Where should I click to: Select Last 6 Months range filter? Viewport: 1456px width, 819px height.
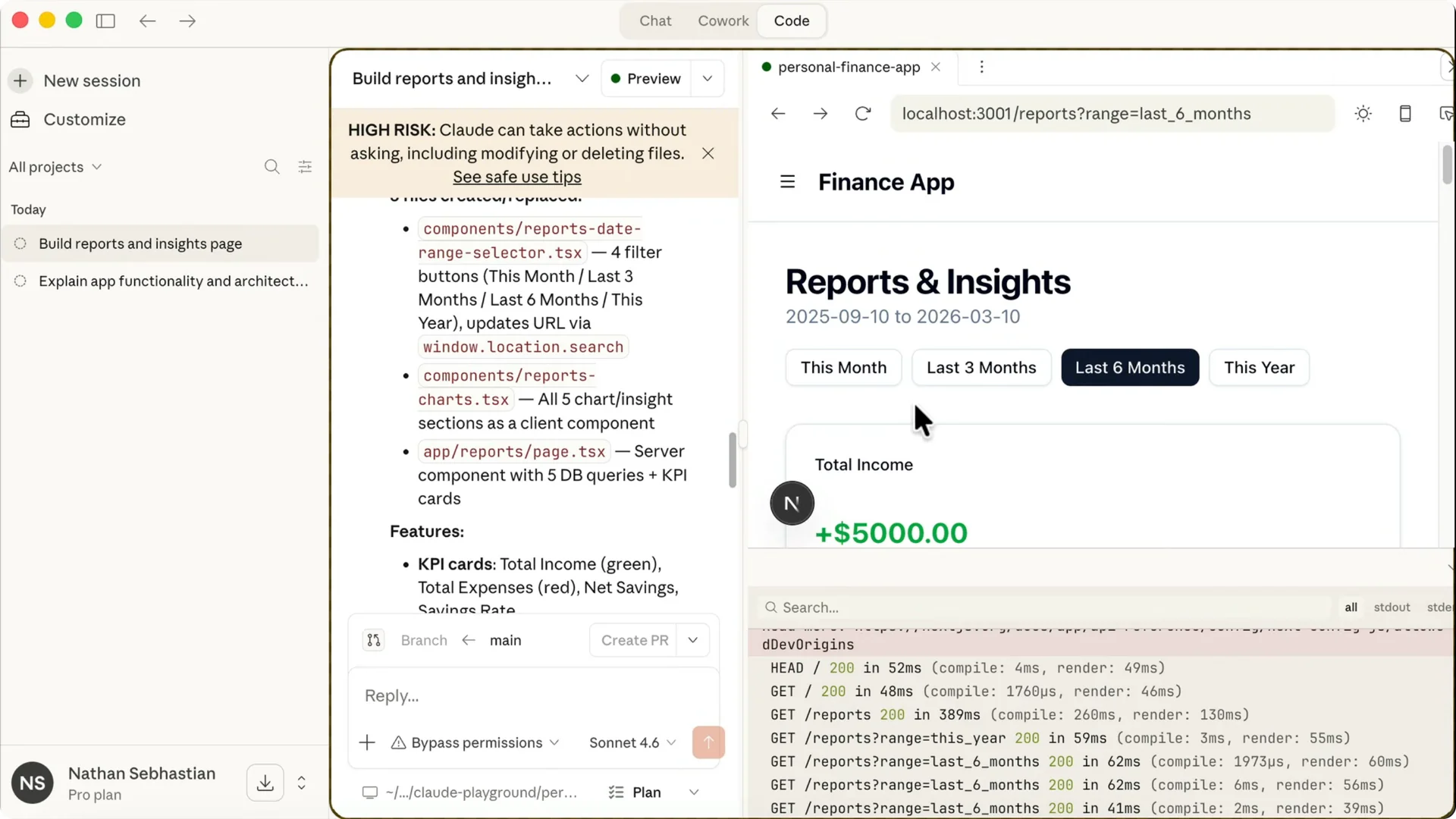click(x=1130, y=368)
